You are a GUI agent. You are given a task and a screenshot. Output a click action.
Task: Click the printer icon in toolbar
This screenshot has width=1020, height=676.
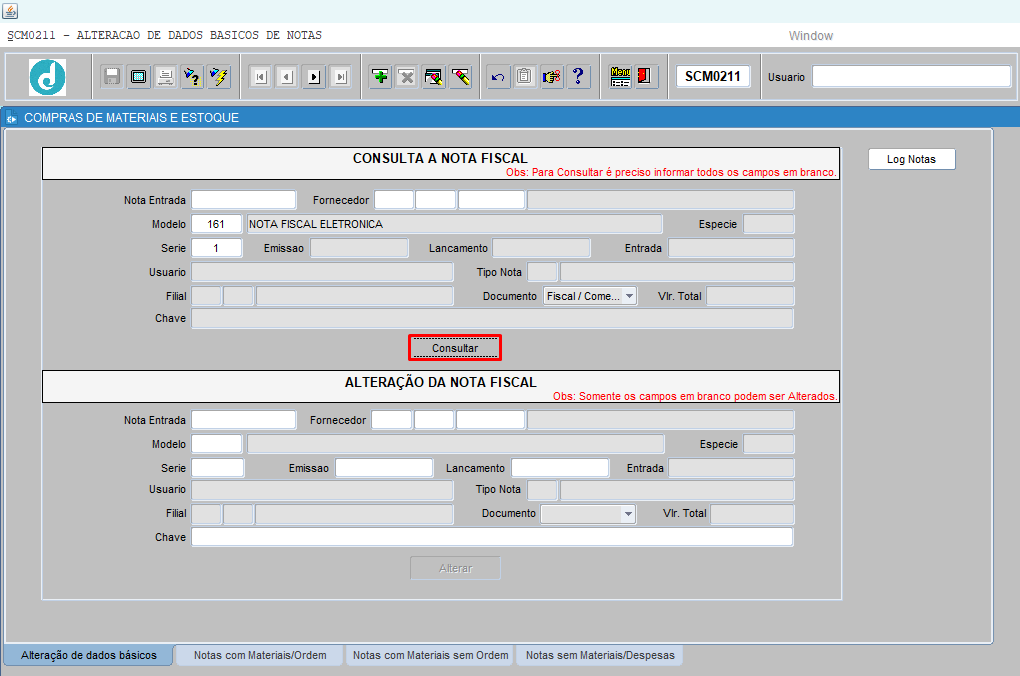coord(166,77)
